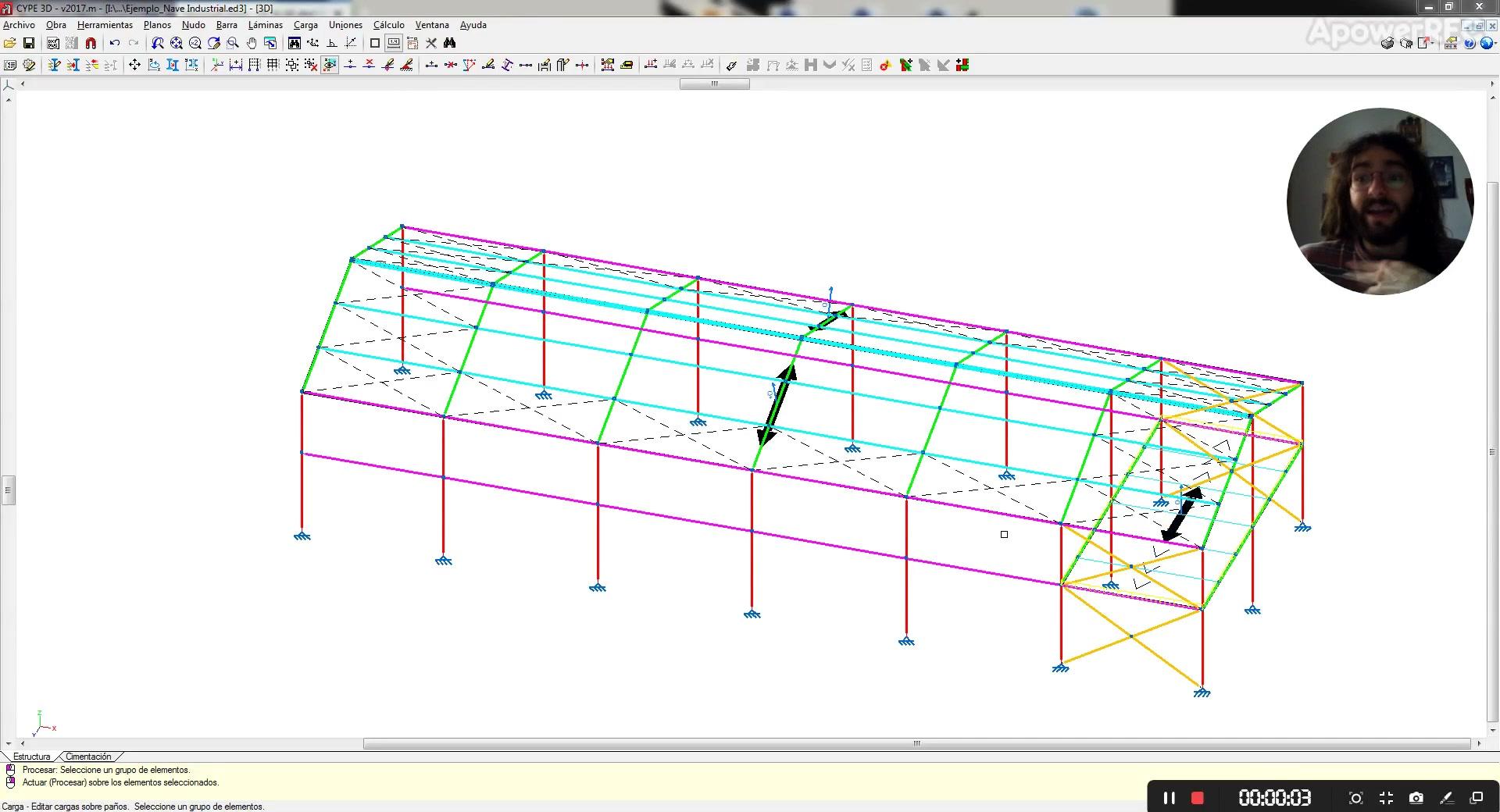
Task: Toggle the eye visibility view button
Action: click(330, 65)
